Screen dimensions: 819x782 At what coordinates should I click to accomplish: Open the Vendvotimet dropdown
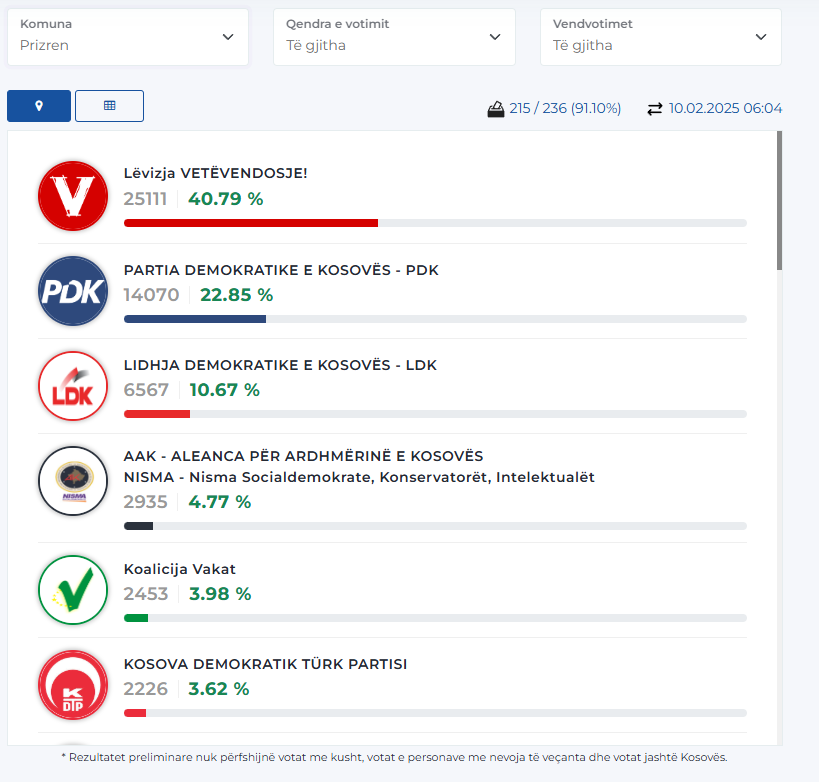pyautogui.click(x=661, y=37)
